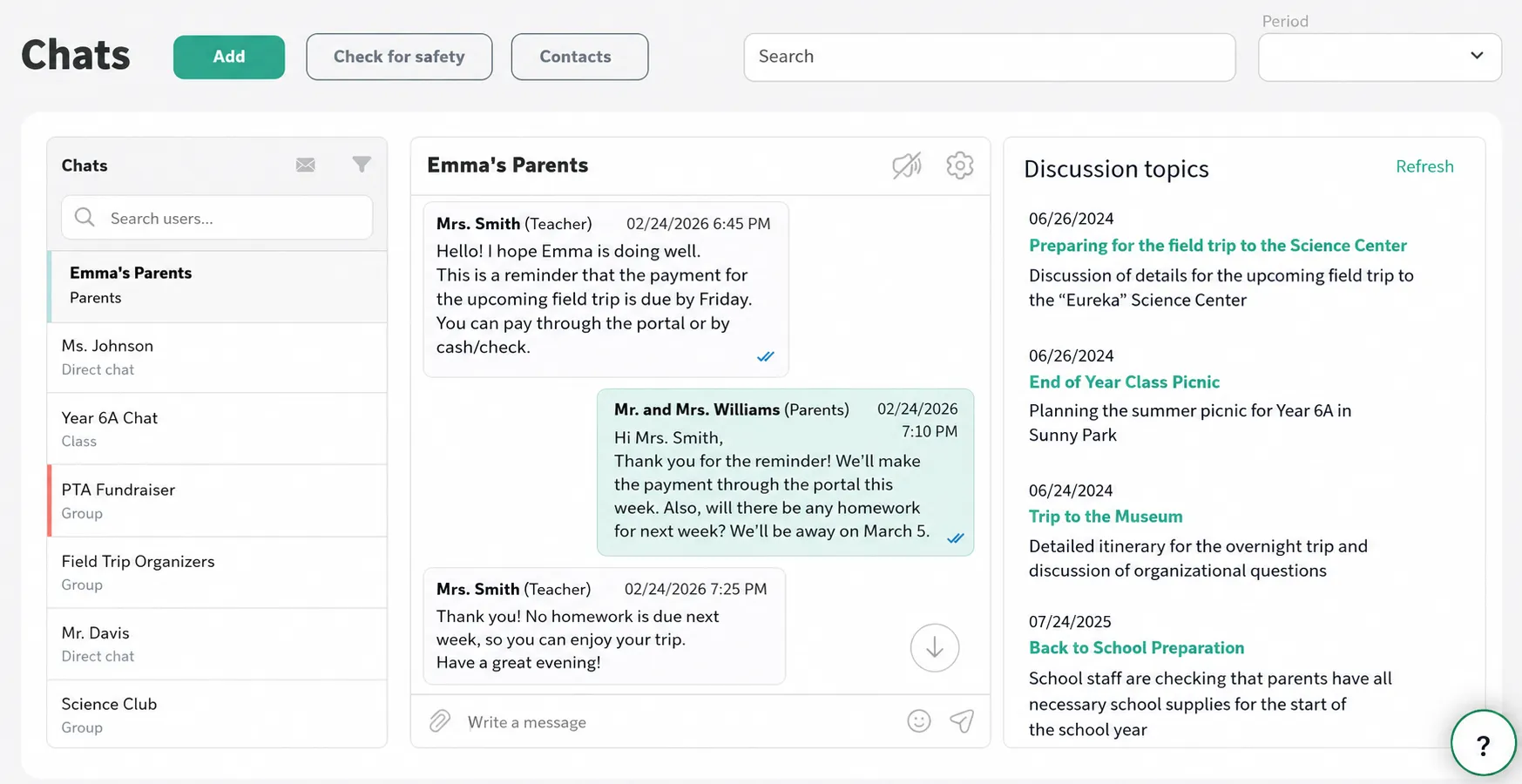
Task: Open the End of Year Class Picnic topic
Action: [x=1124, y=382]
